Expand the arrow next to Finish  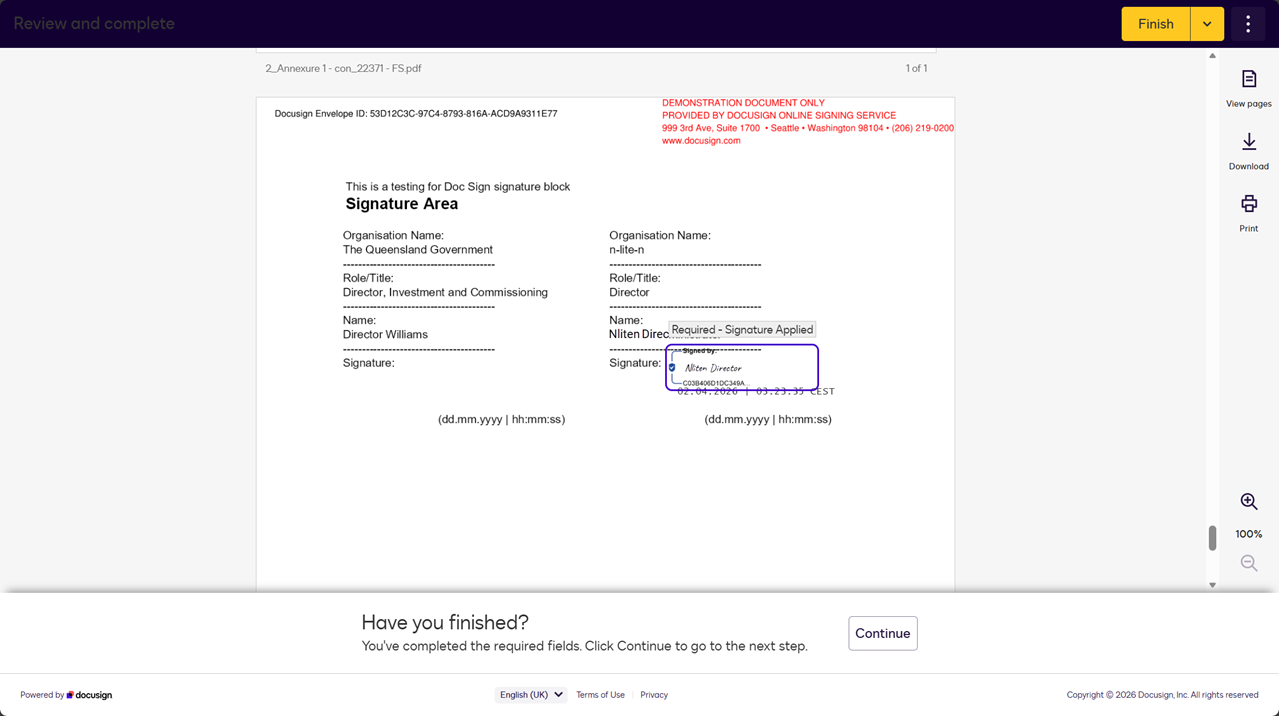click(1207, 24)
